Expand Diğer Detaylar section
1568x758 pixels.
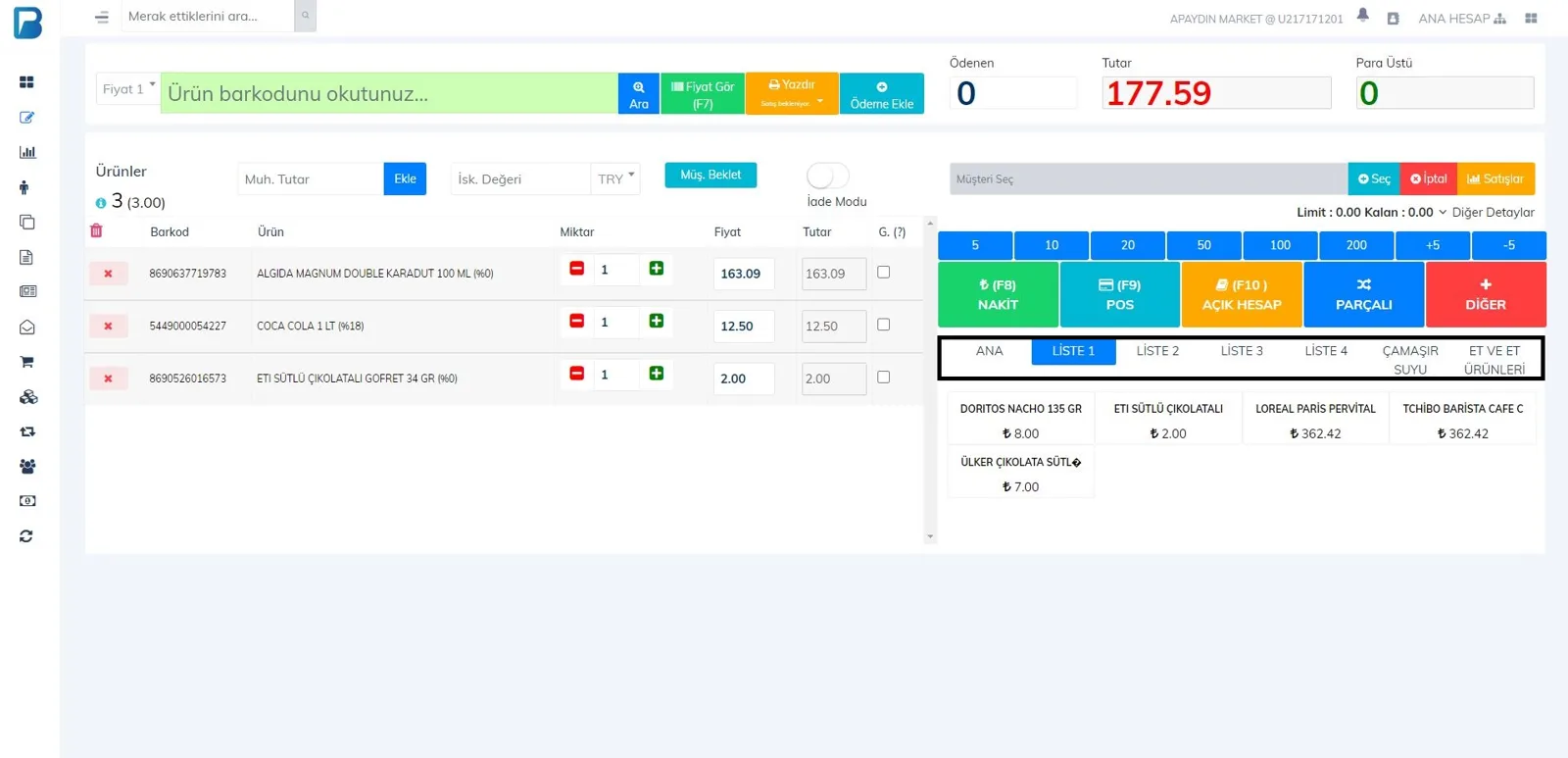pos(1486,212)
